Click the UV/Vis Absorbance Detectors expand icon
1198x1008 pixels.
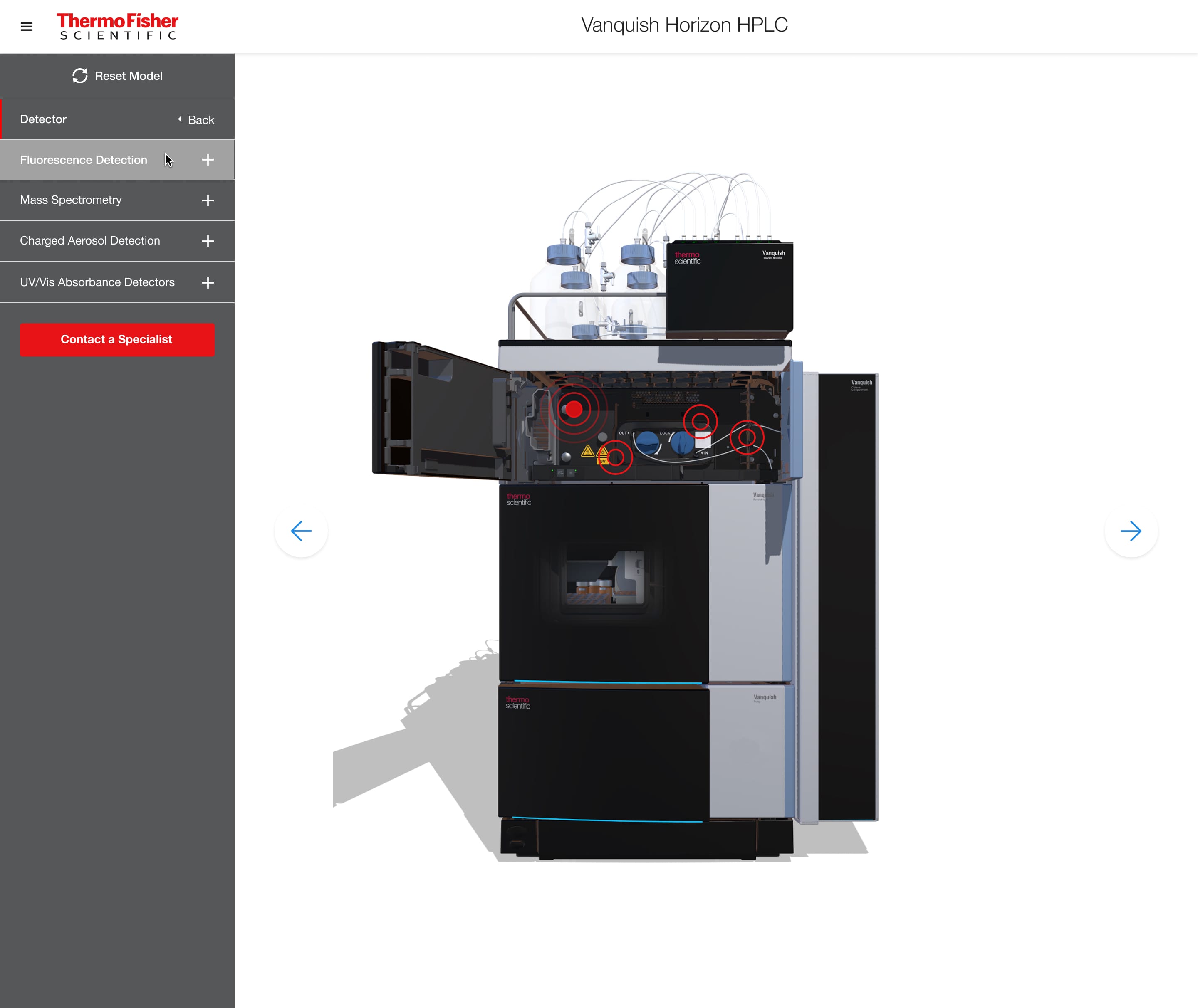(209, 282)
